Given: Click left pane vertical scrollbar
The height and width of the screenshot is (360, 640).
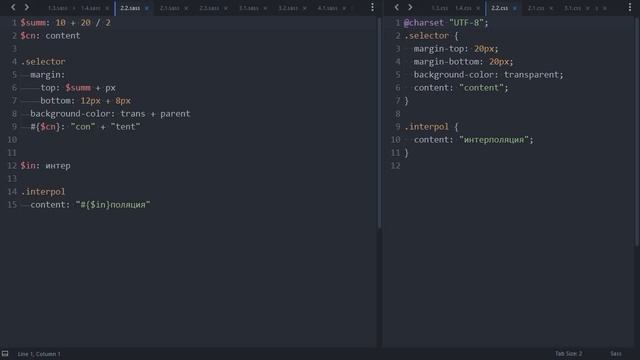Looking at the screenshot, I should coord(379,122).
